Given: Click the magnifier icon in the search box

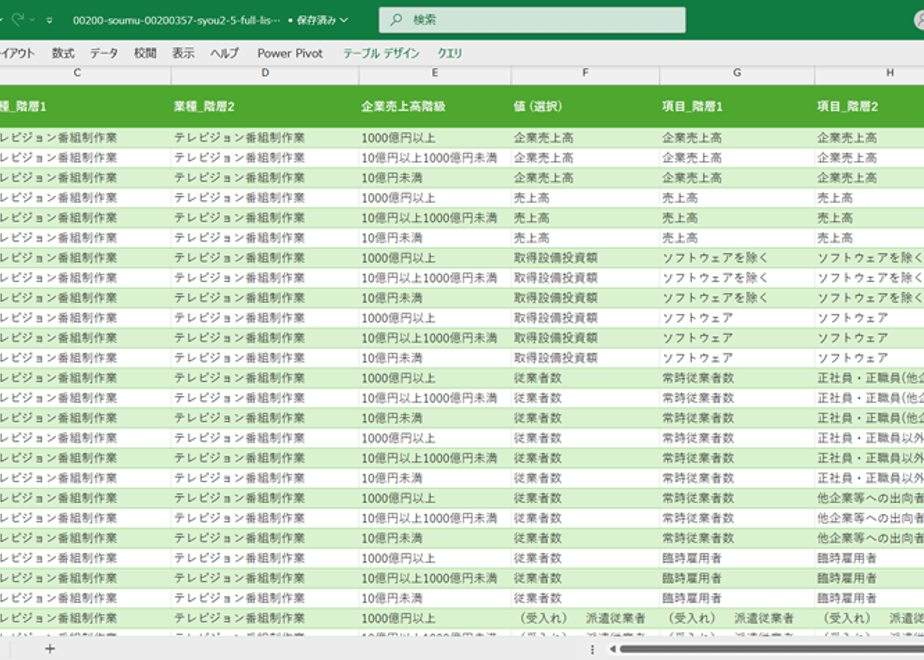Looking at the screenshot, I should tap(396, 20).
